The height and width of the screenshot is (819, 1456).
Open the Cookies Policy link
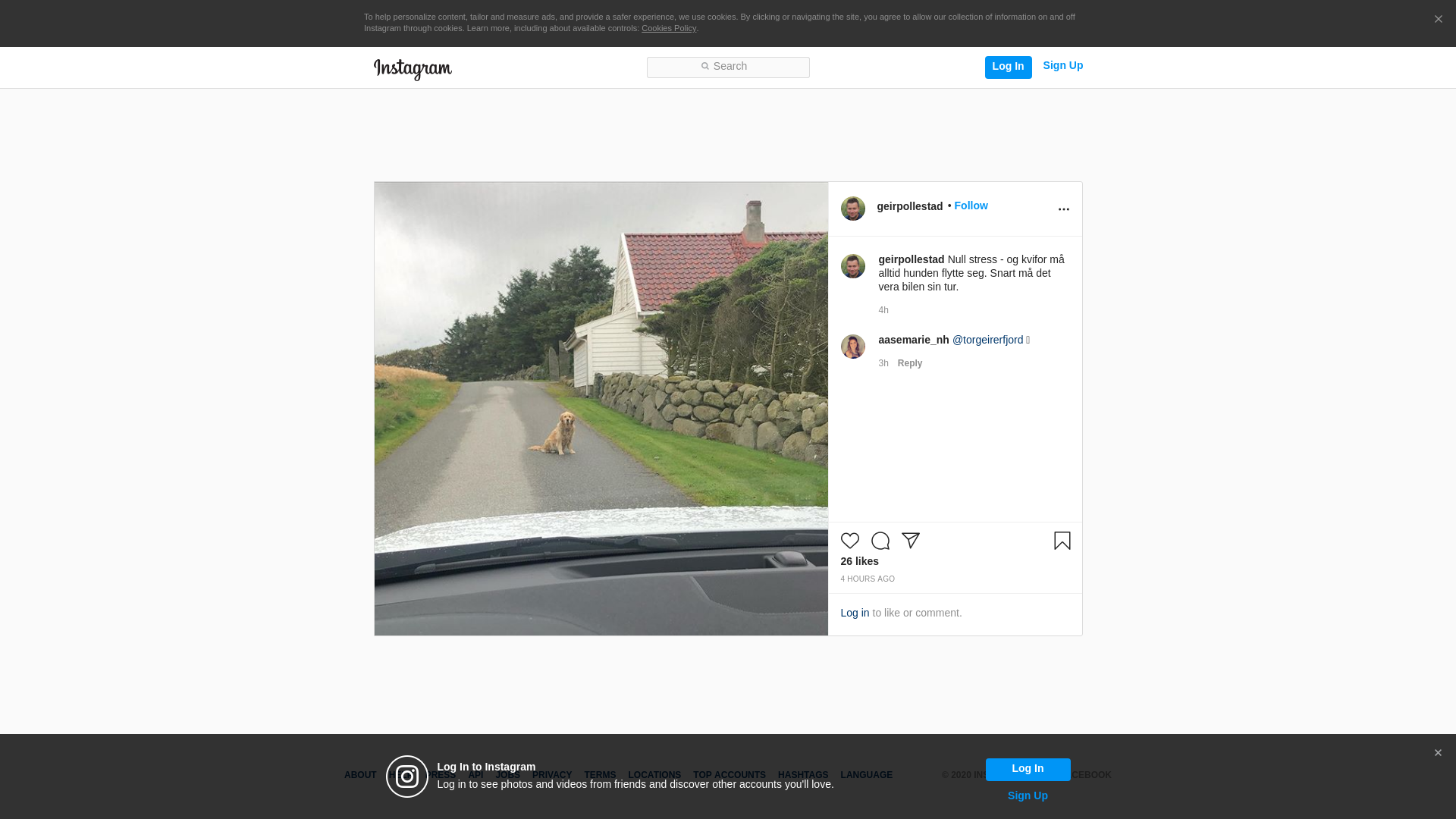point(669,28)
